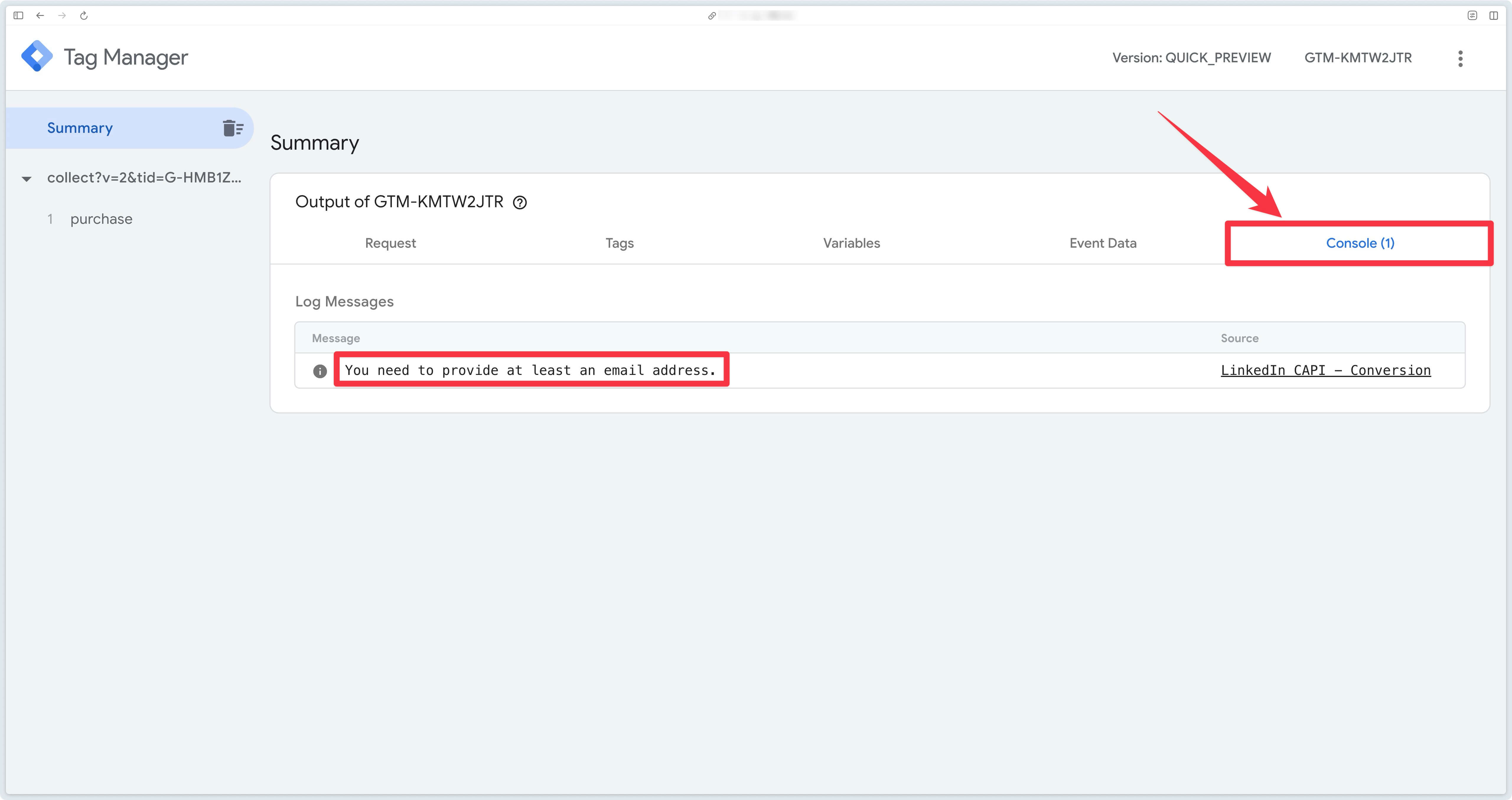Click the Tag Manager diamond logo icon

38,57
